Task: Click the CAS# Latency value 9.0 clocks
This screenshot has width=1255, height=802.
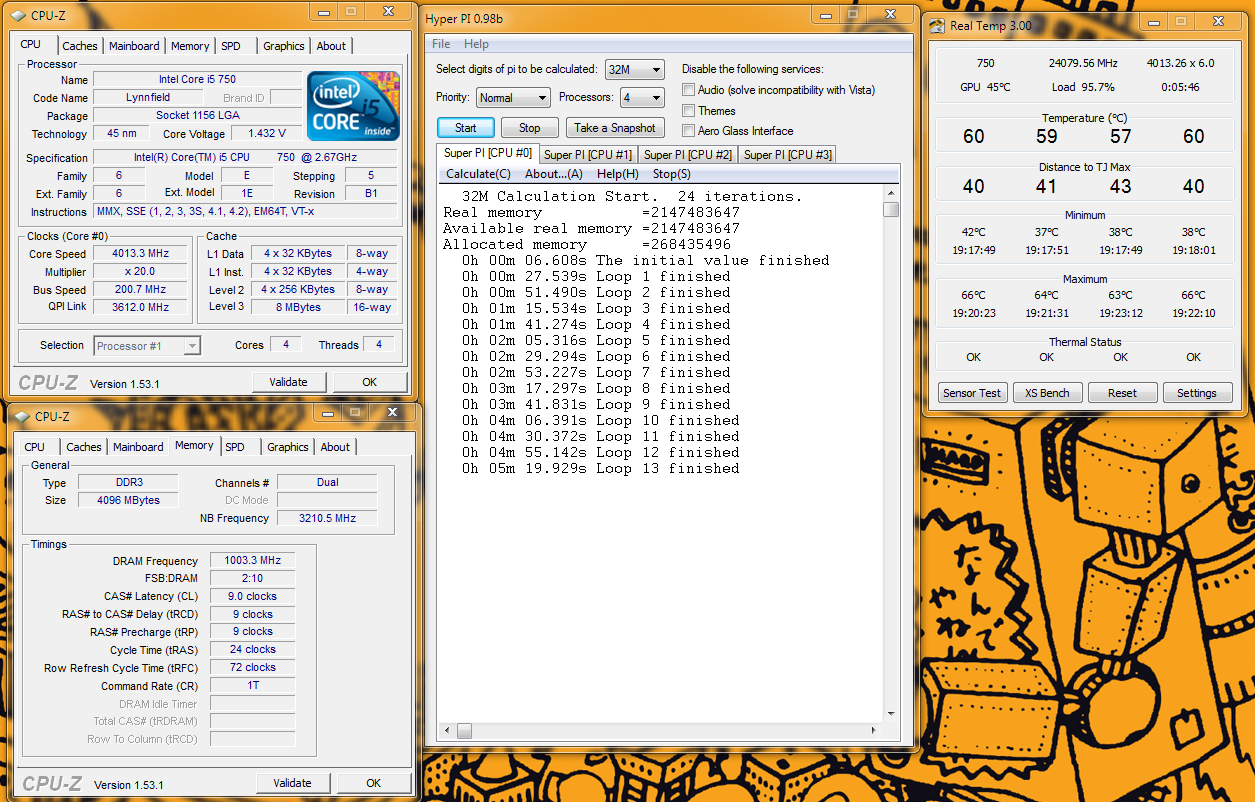Action: (x=252, y=596)
